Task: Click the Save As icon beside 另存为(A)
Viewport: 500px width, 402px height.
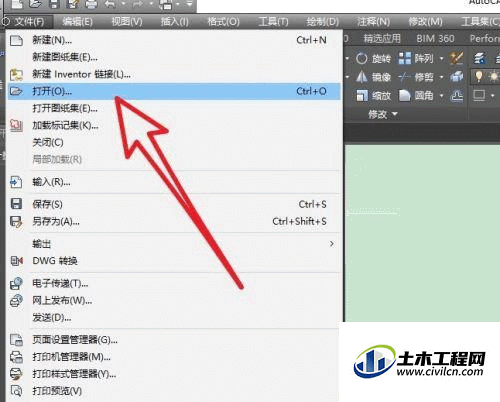Action: click(16, 221)
